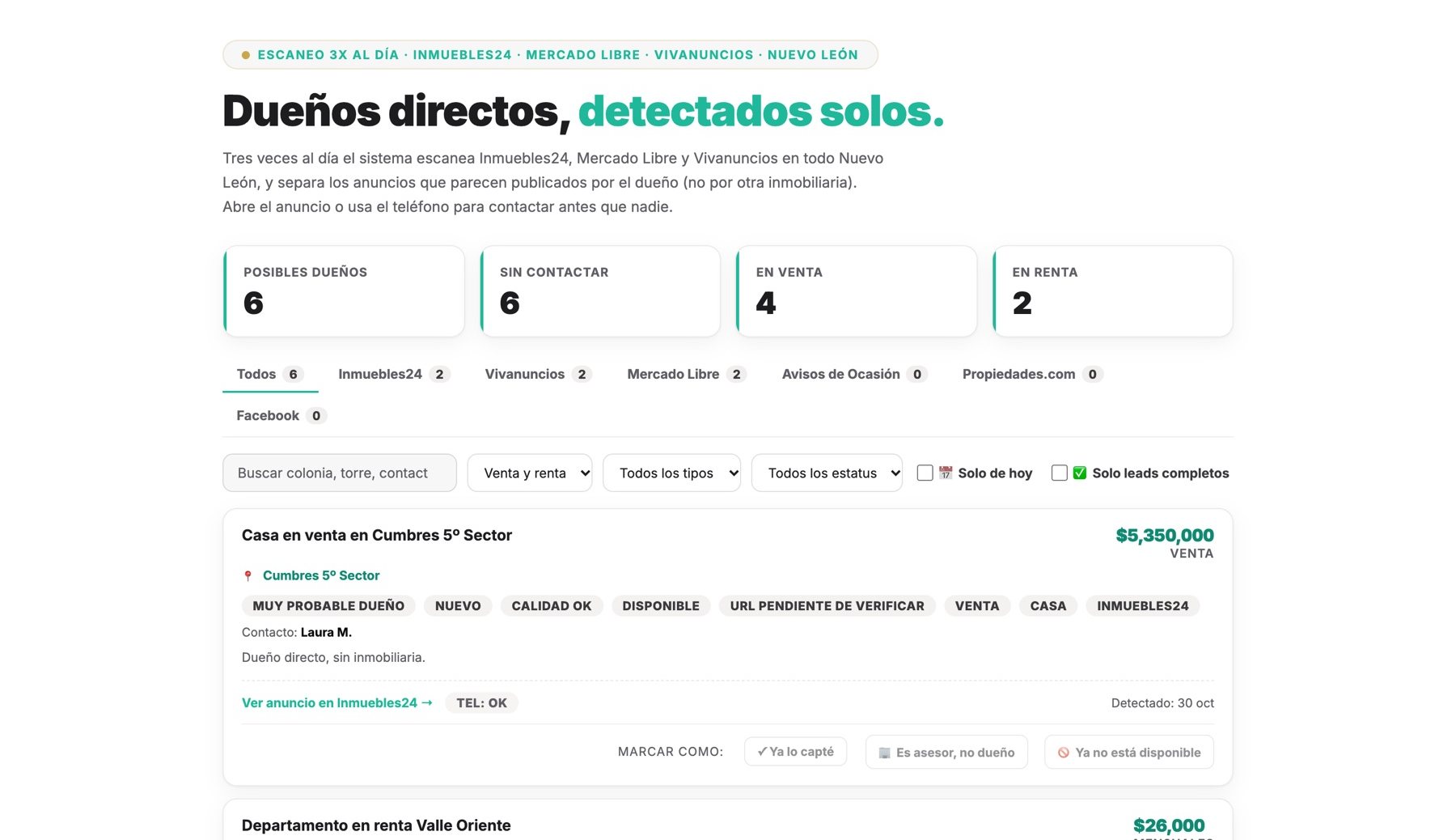Select the Todos tab
The image size is (1456, 840).
point(270,374)
